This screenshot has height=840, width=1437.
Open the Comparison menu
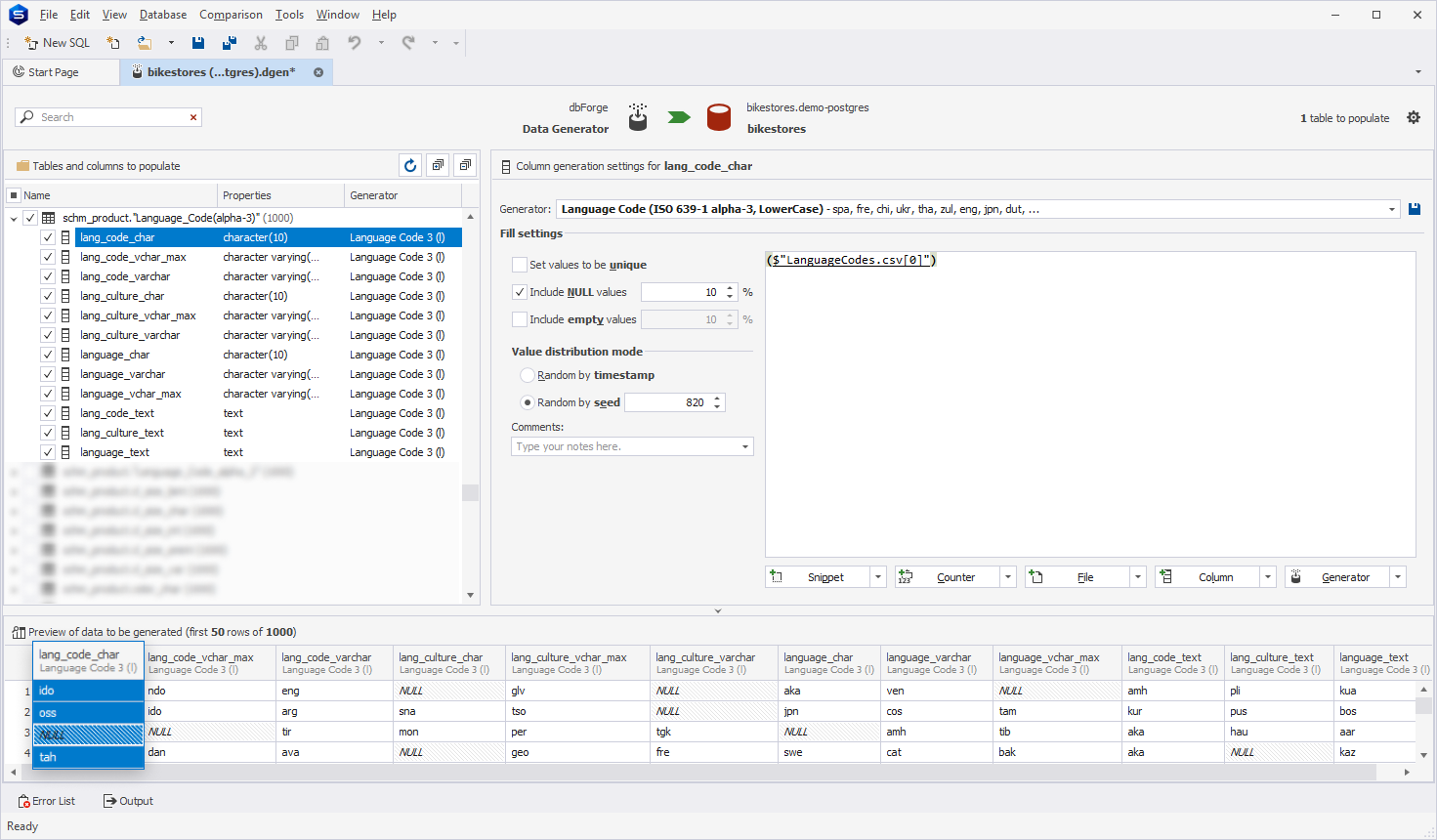point(231,15)
